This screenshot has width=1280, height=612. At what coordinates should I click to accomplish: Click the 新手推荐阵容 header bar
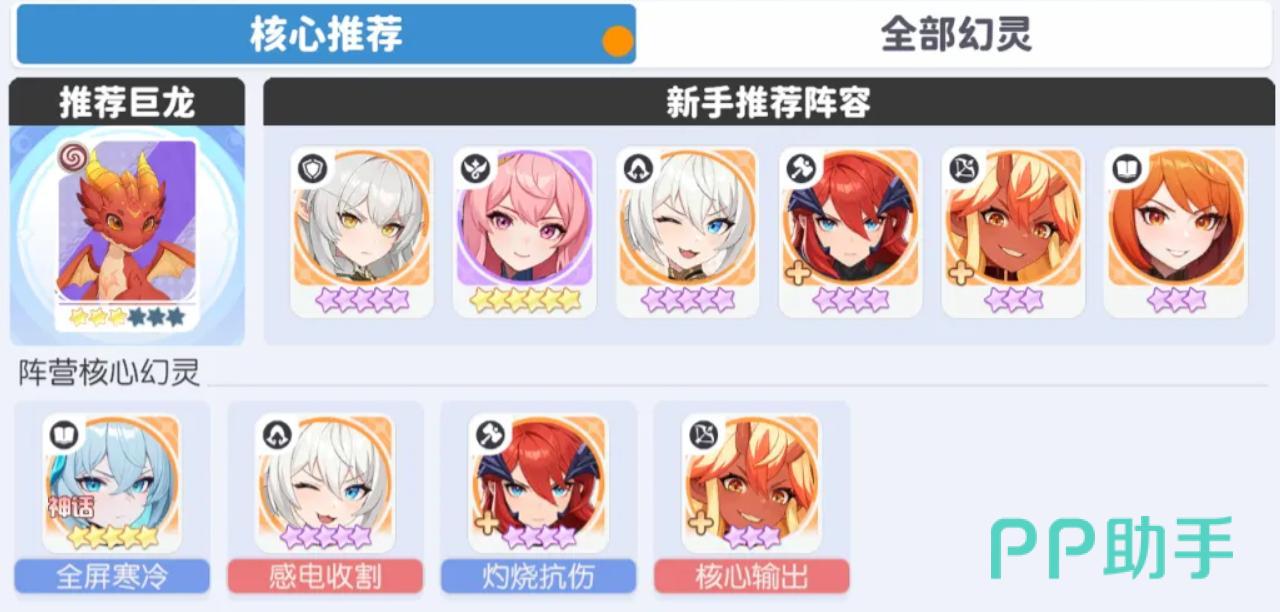(768, 102)
